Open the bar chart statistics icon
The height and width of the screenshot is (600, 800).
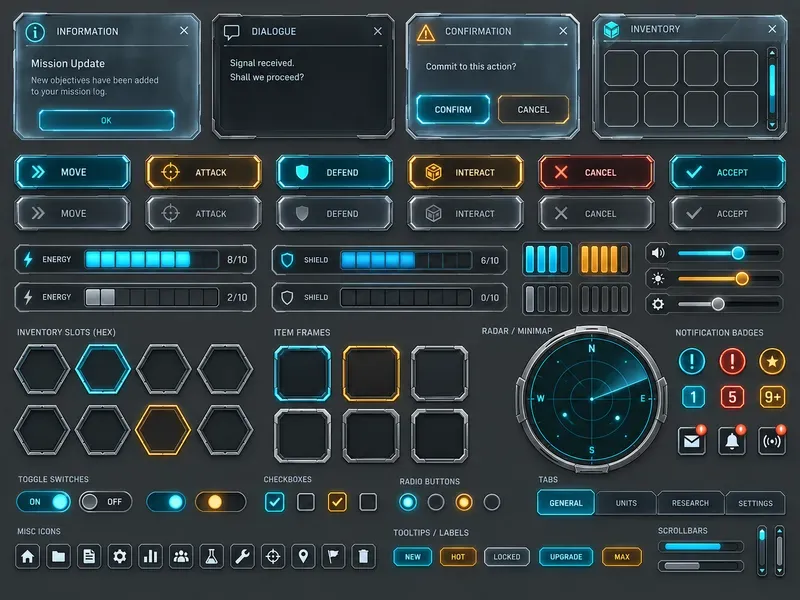(x=151, y=556)
